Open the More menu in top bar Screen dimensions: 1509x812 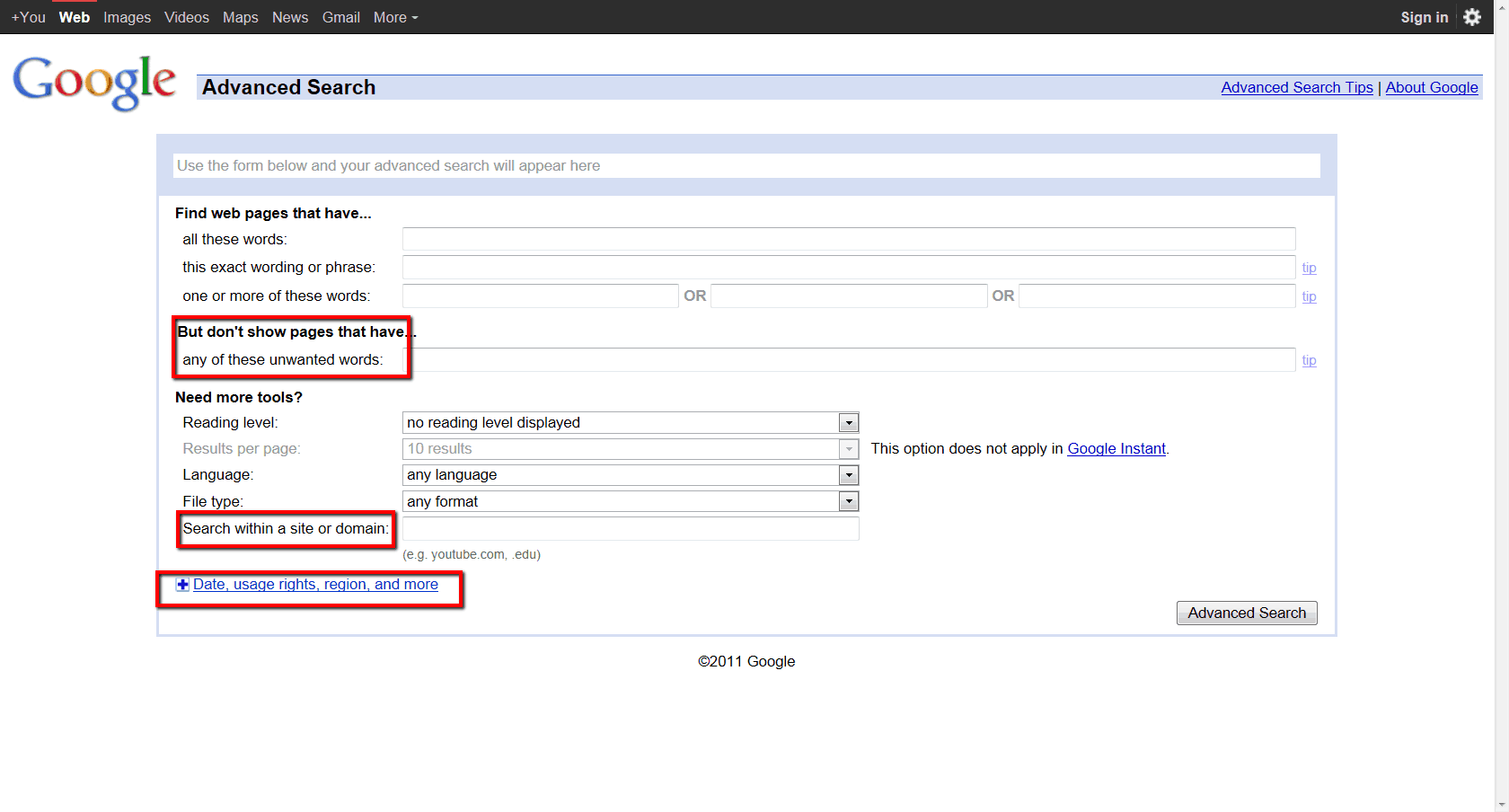395,17
